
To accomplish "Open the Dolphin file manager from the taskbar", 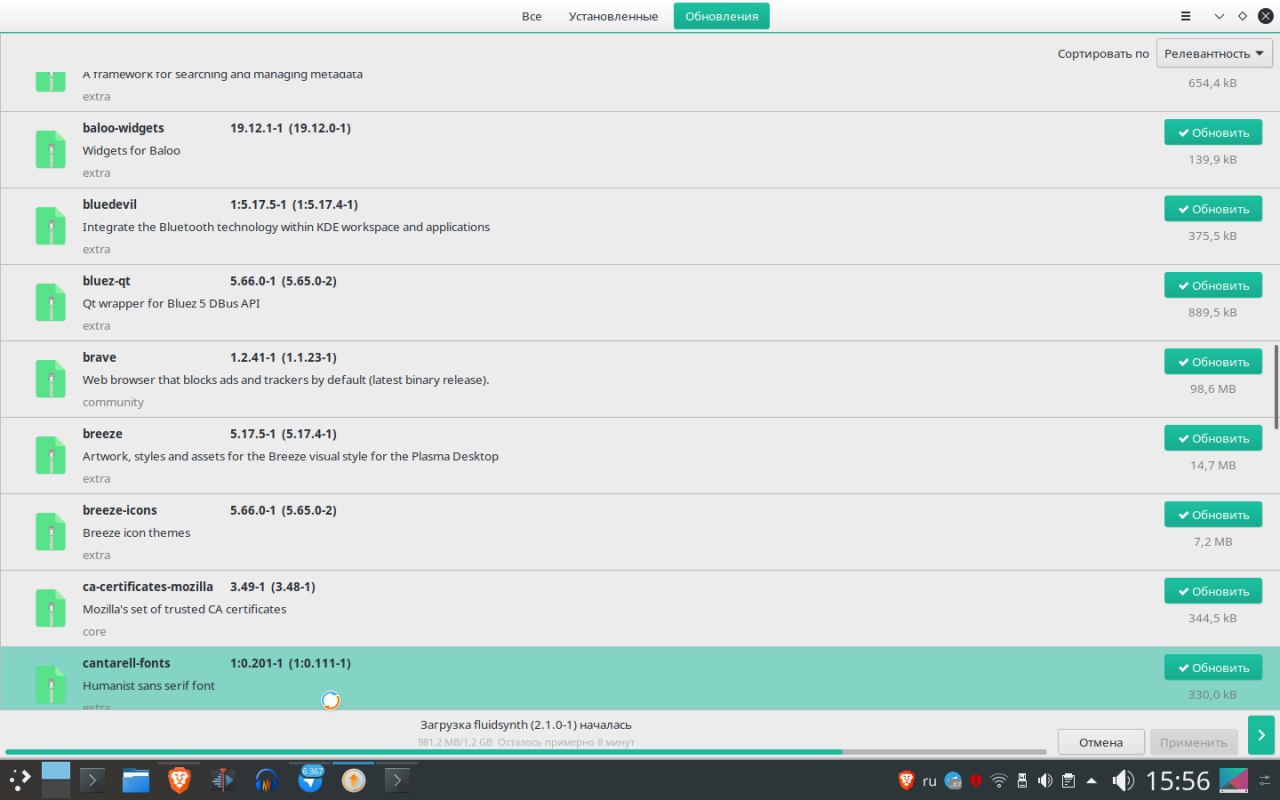I will click(136, 779).
